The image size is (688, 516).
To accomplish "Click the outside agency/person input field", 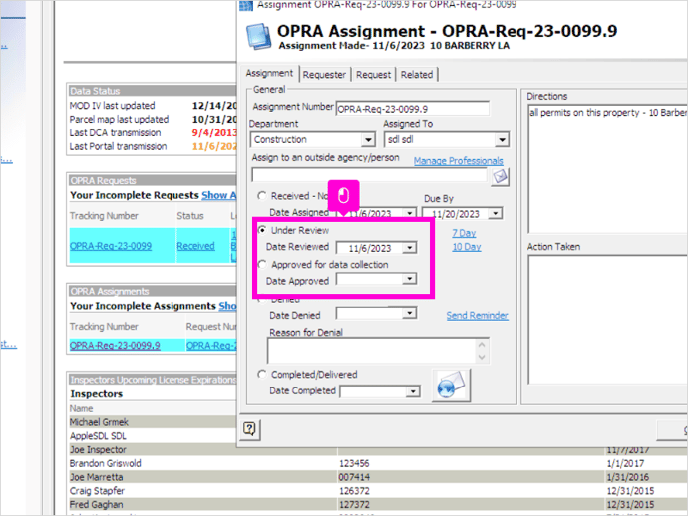I will point(369,175).
